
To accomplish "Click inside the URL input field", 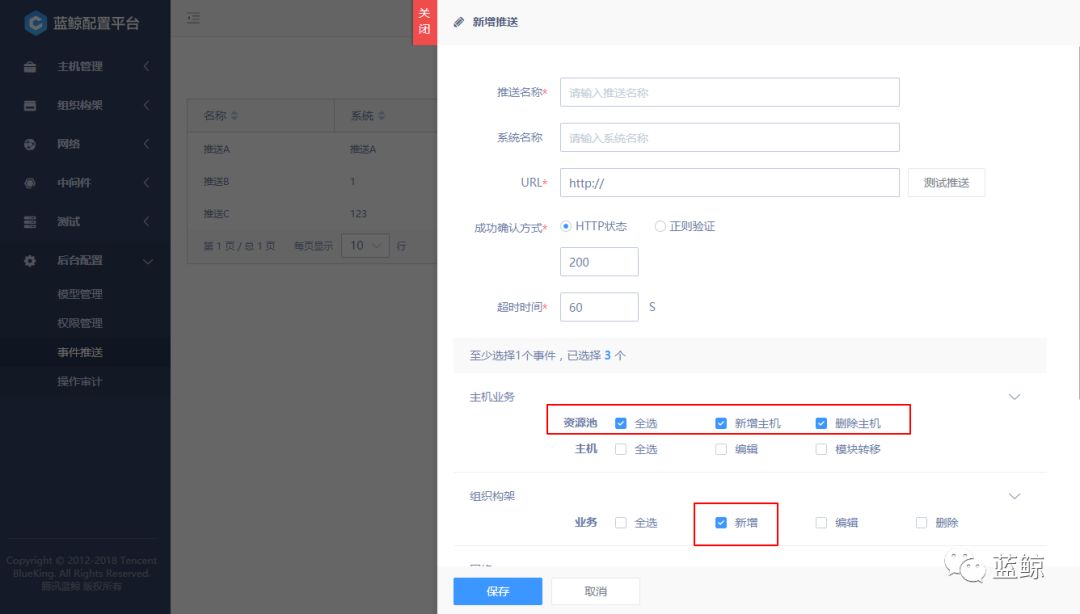I will tap(730, 182).
